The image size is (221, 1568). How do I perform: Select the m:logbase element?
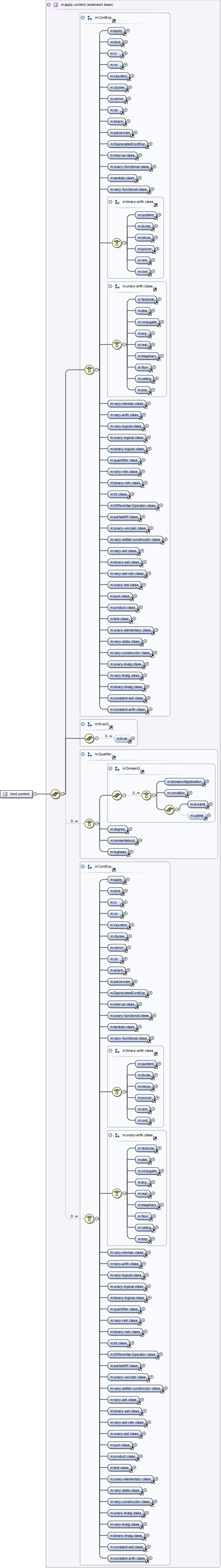point(118,851)
